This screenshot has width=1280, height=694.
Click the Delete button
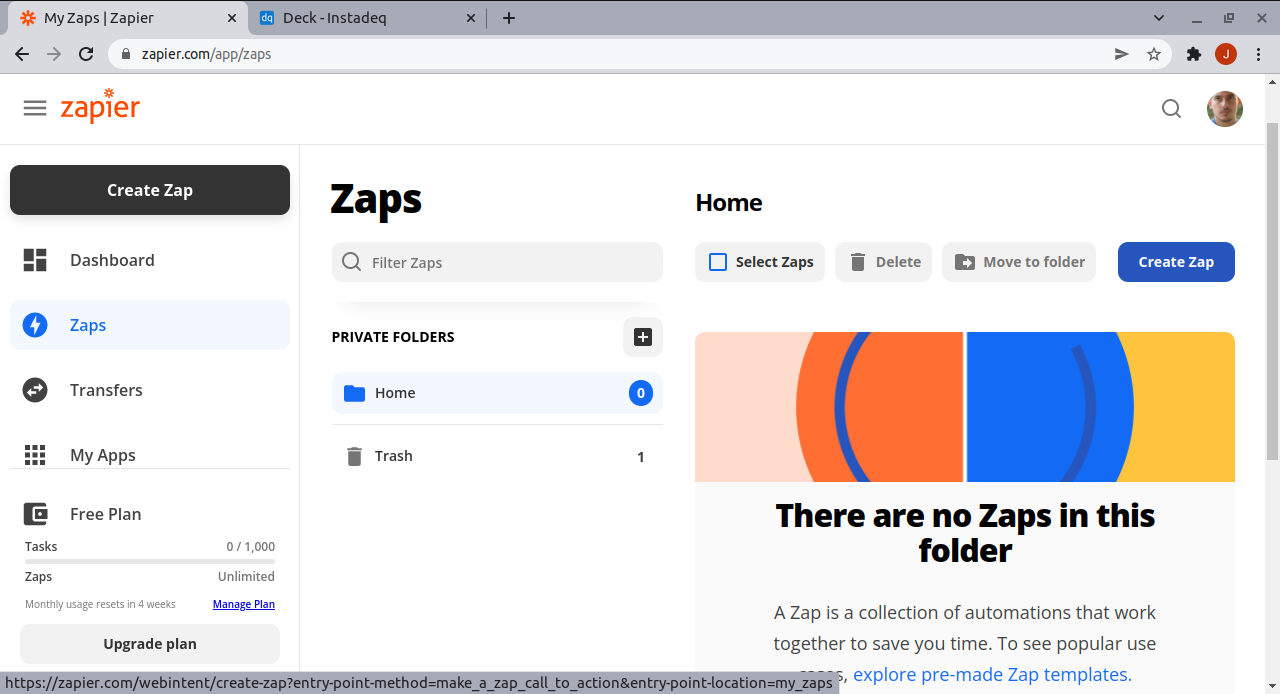[883, 262]
